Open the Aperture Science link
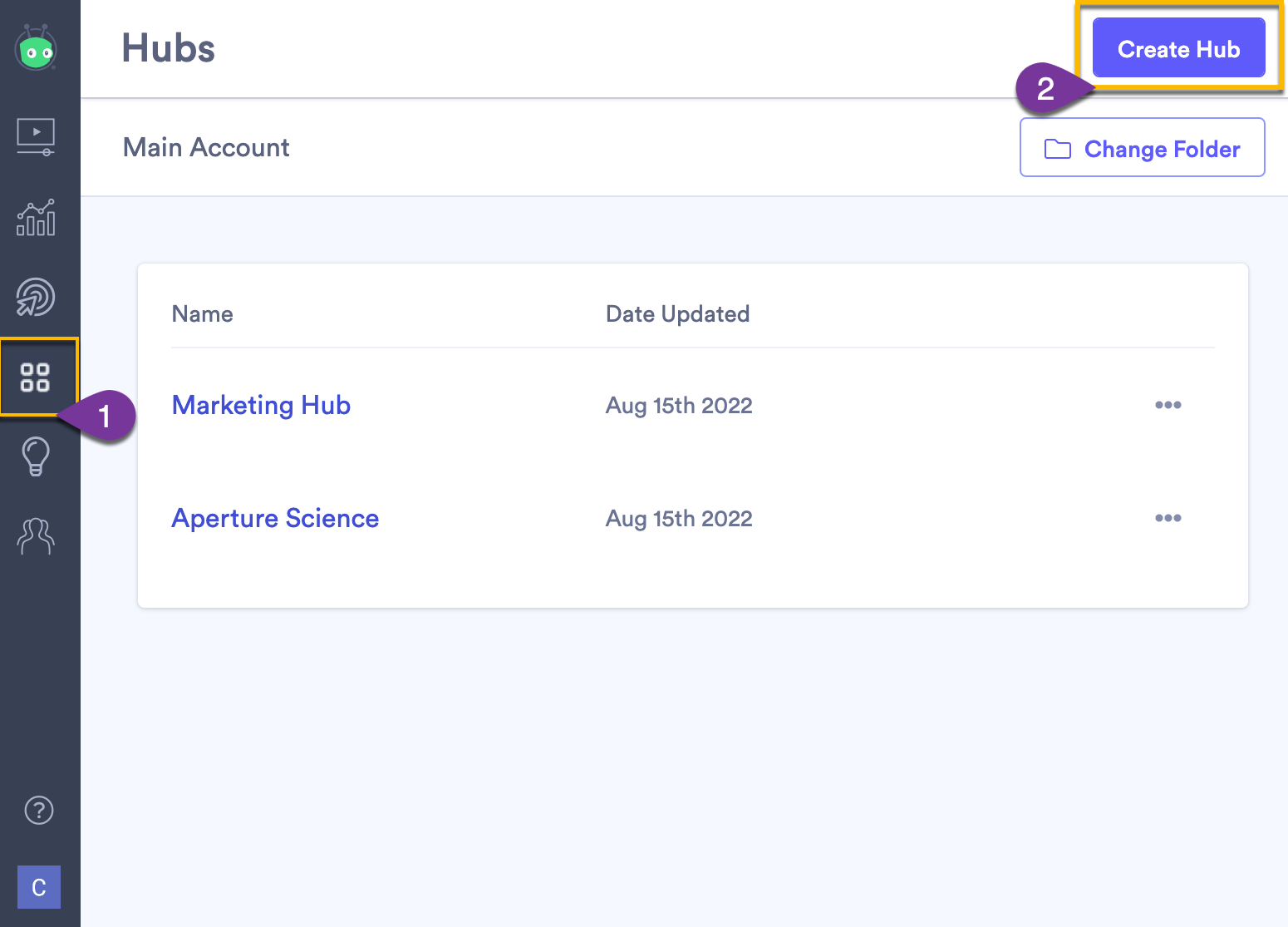 [x=275, y=518]
